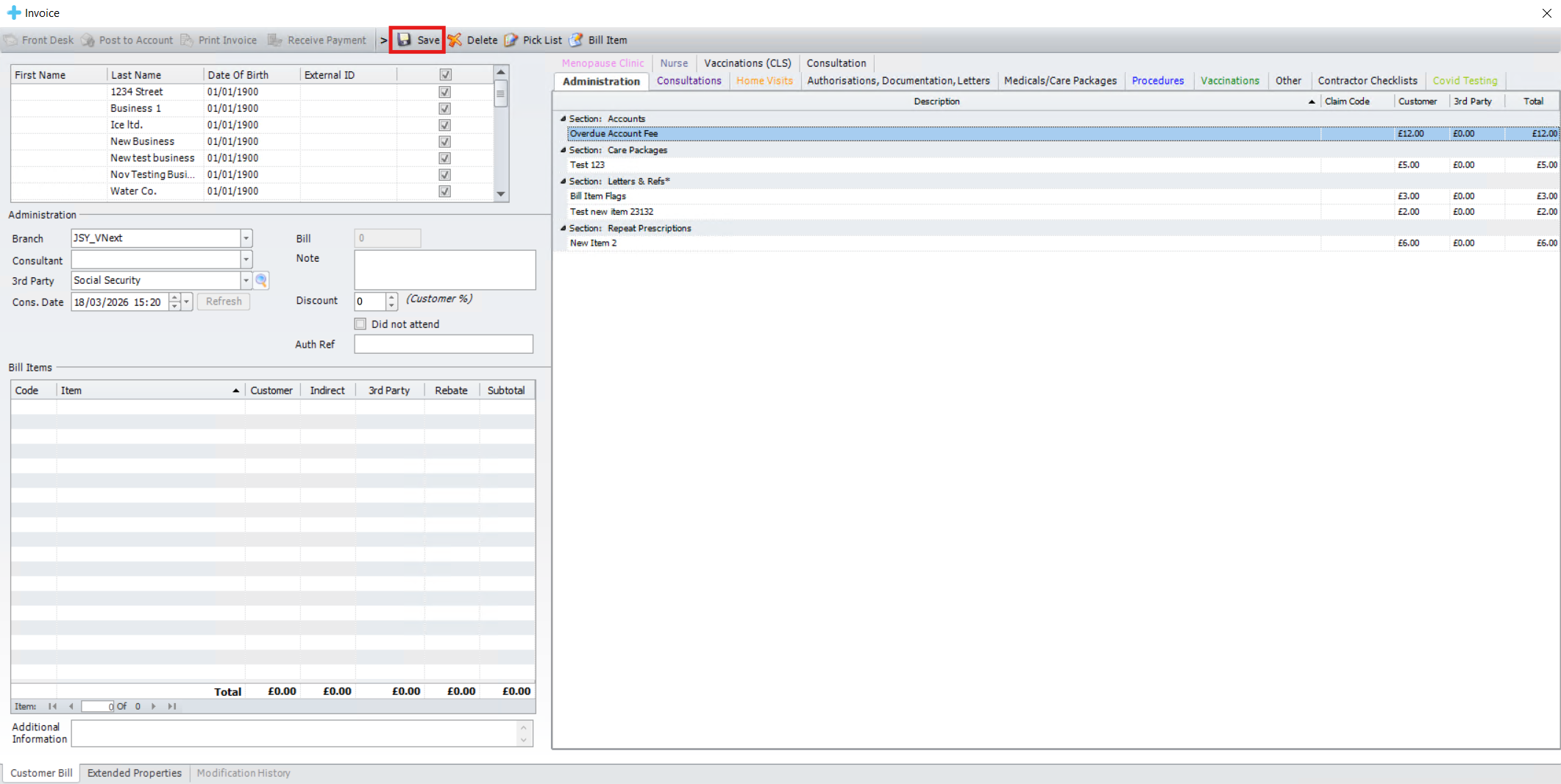Open the Pick List icon
The width and height of the screenshot is (1561, 784).
(x=511, y=40)
